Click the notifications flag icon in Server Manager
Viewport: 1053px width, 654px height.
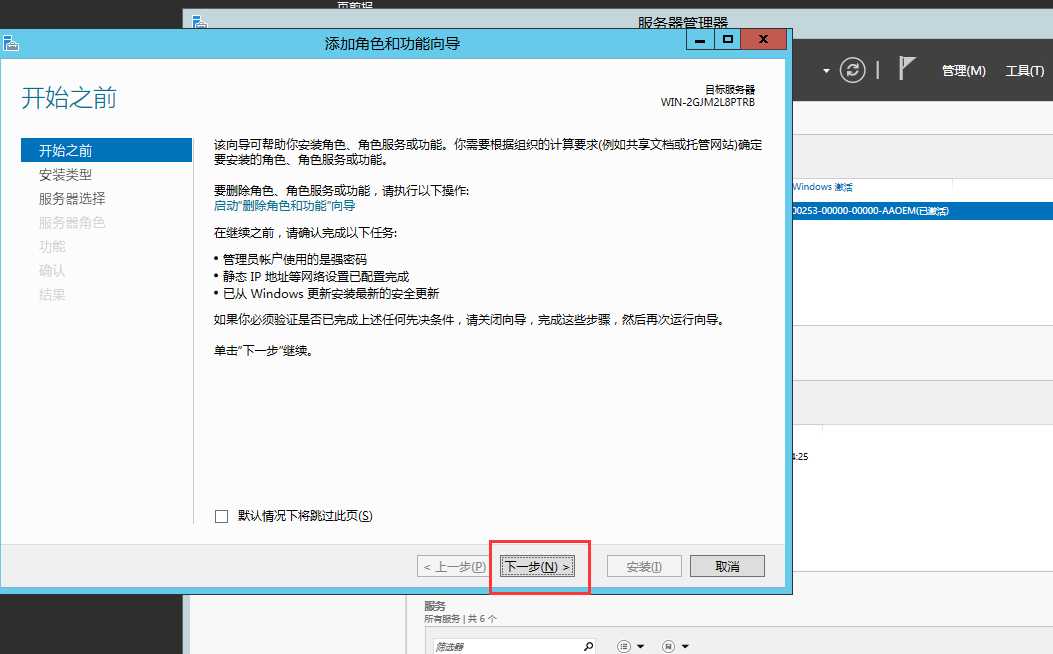click(907, 68)
